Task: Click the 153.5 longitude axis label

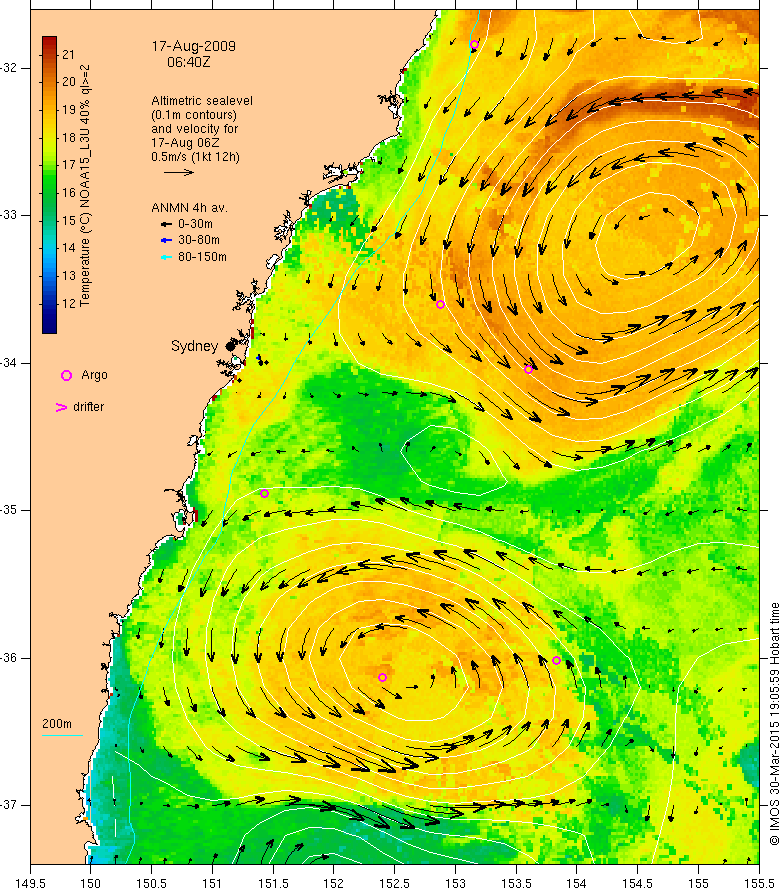Action: pyautogui.click(x=516, y=883)
